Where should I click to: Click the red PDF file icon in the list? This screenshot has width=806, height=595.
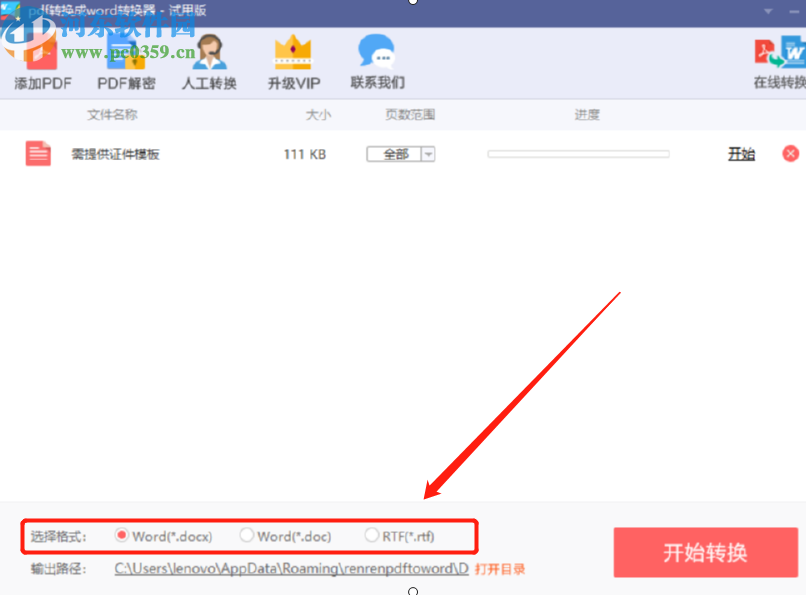[37, 153]
